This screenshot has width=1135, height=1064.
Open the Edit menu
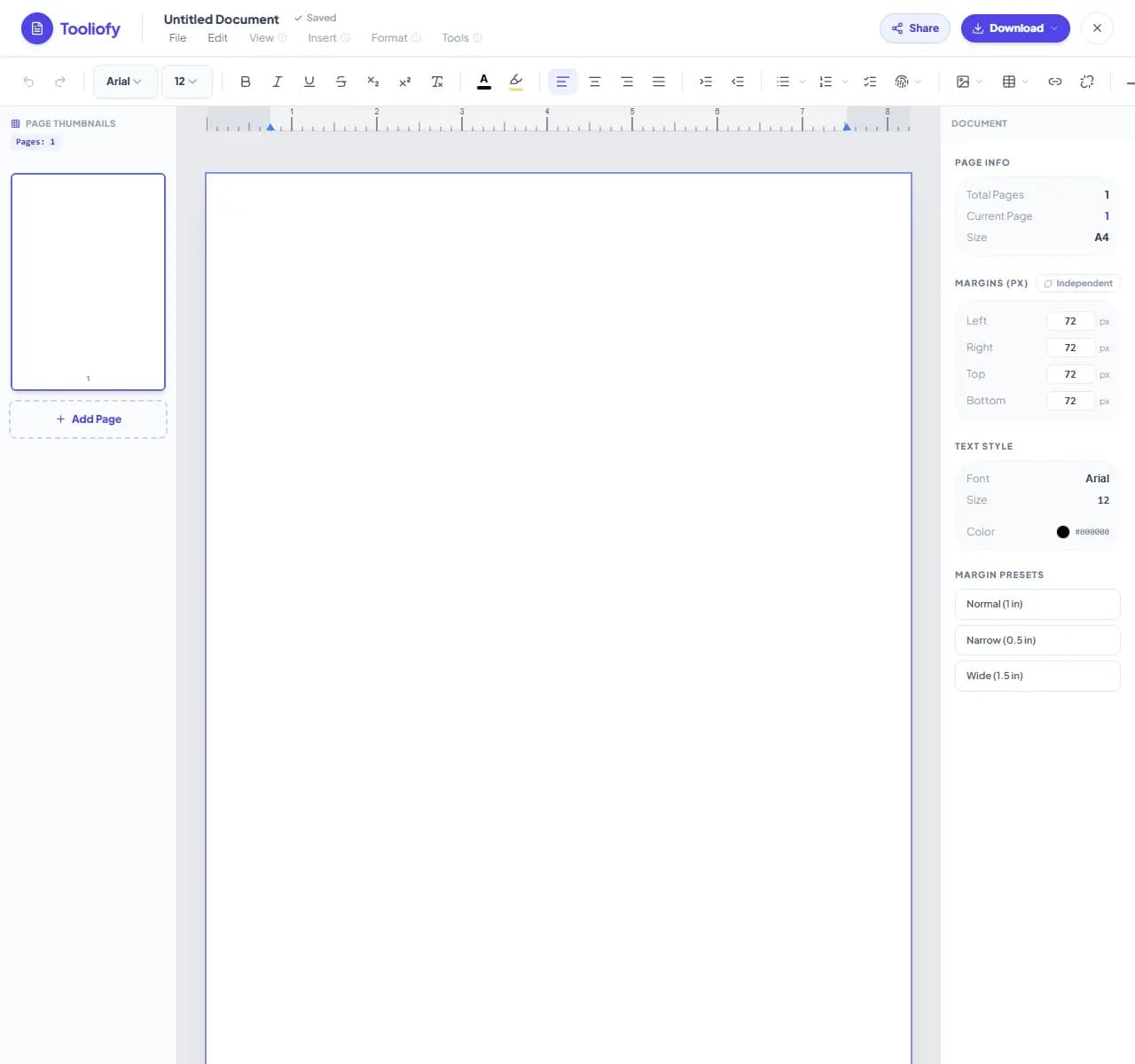[217, 38]
